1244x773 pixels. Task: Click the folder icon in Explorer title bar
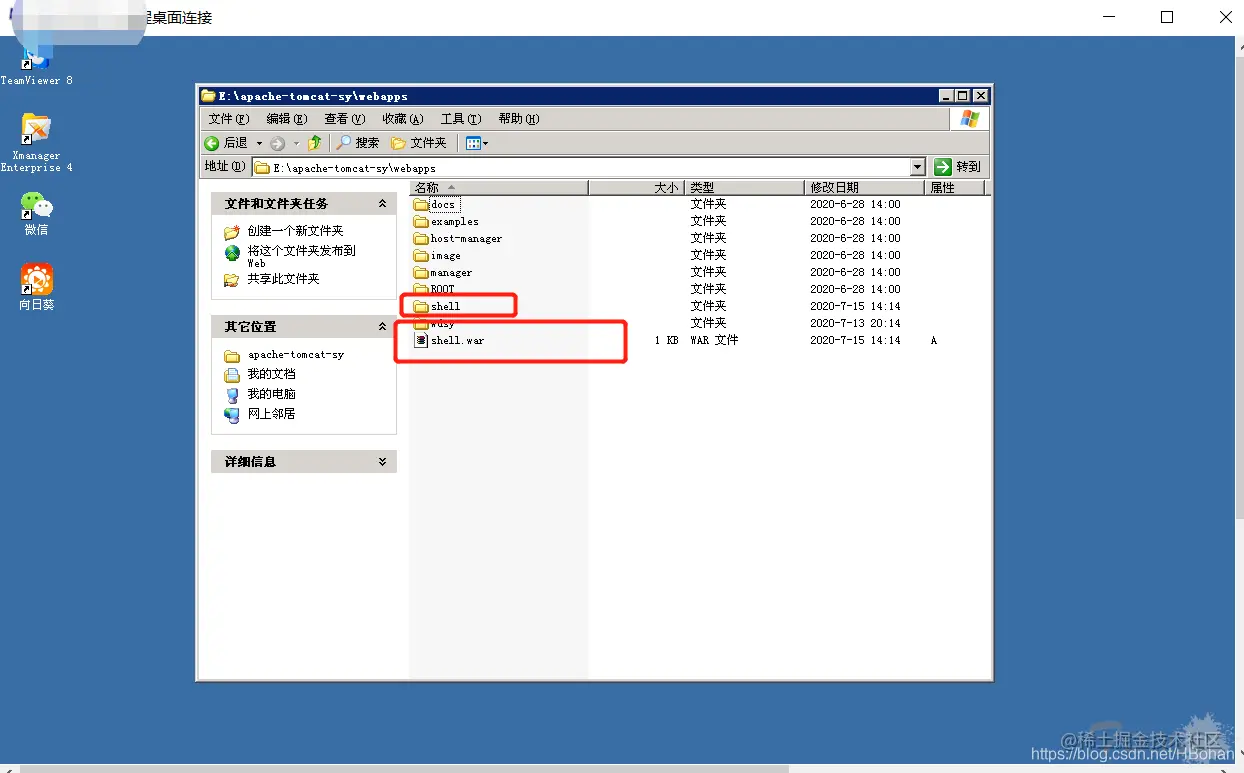[208, 96]
